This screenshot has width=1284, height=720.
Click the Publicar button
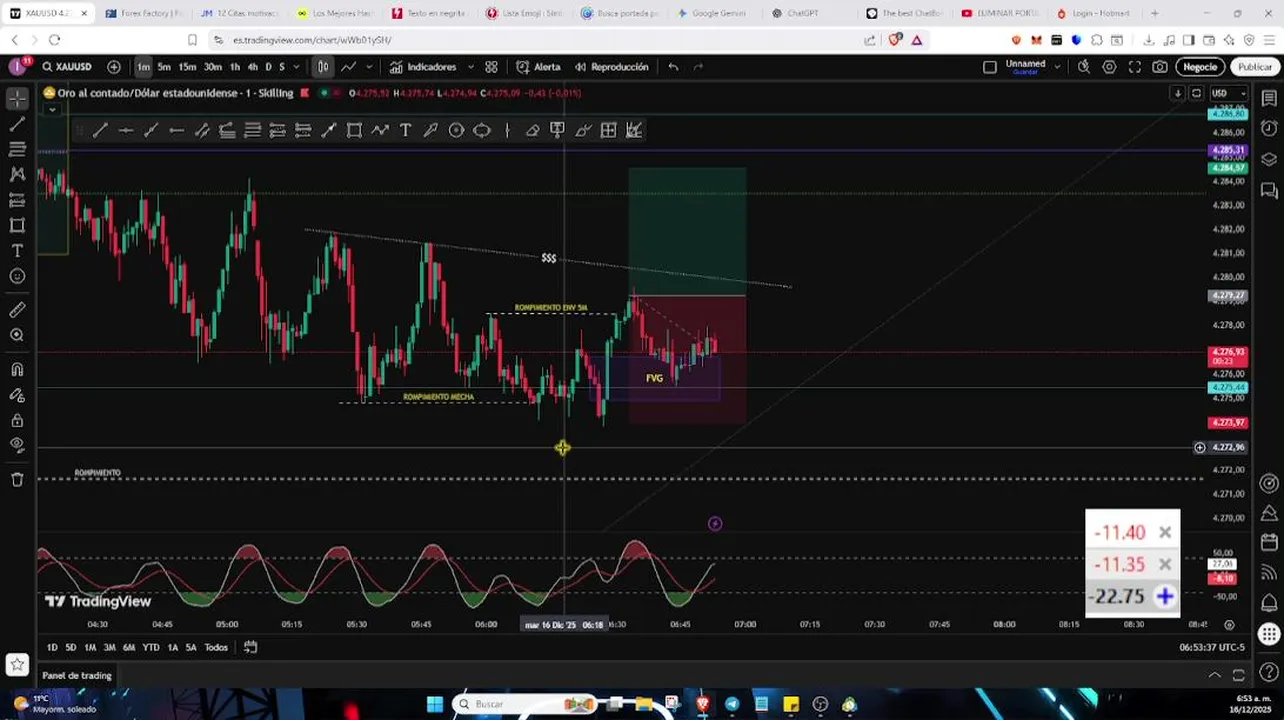(1254, 67)
